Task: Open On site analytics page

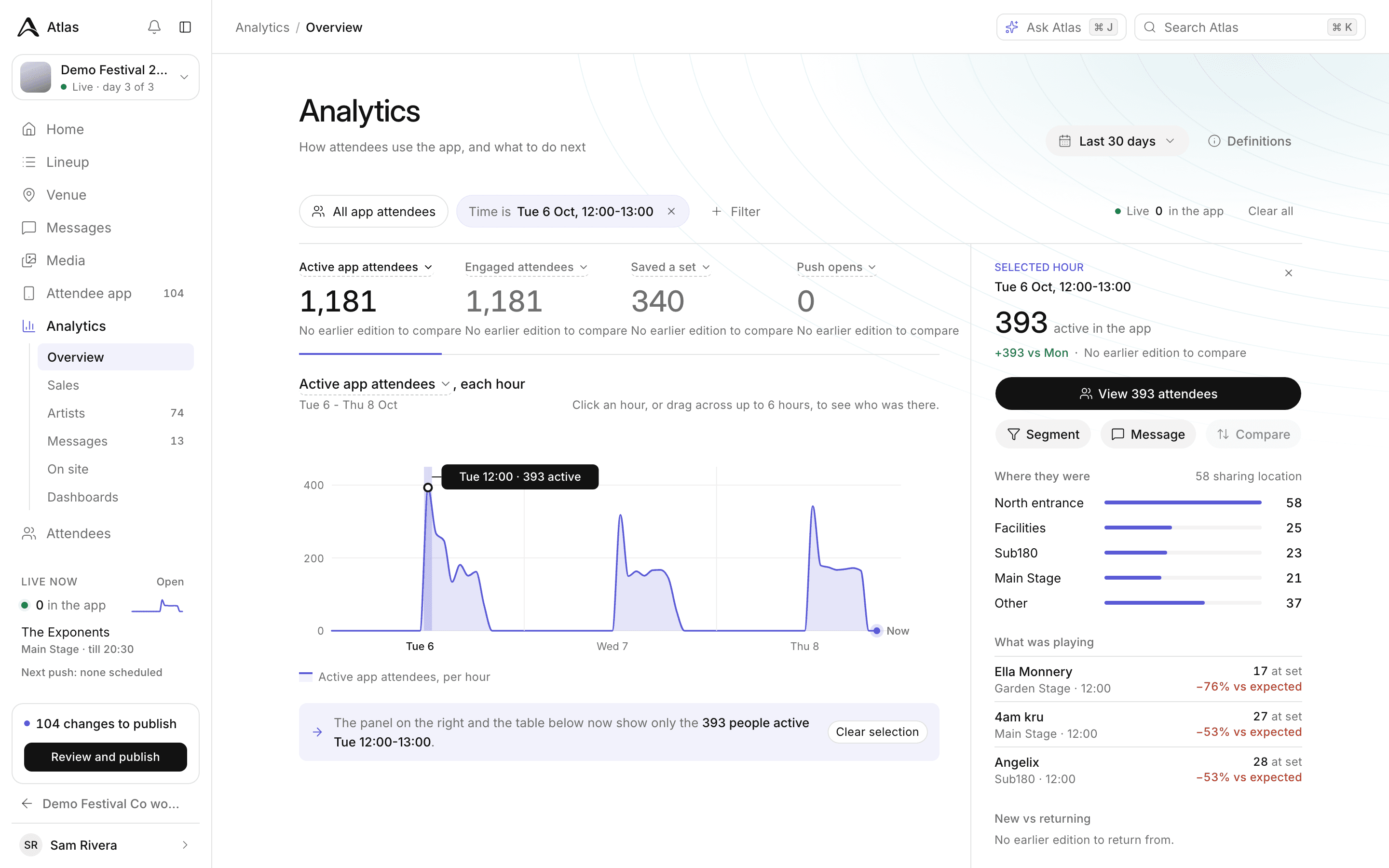Action: pyautogui.click(x=115, y=469)
